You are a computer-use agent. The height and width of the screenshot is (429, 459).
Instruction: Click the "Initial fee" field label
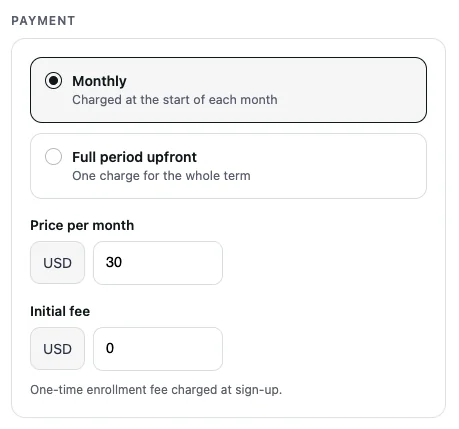point(60,311)
